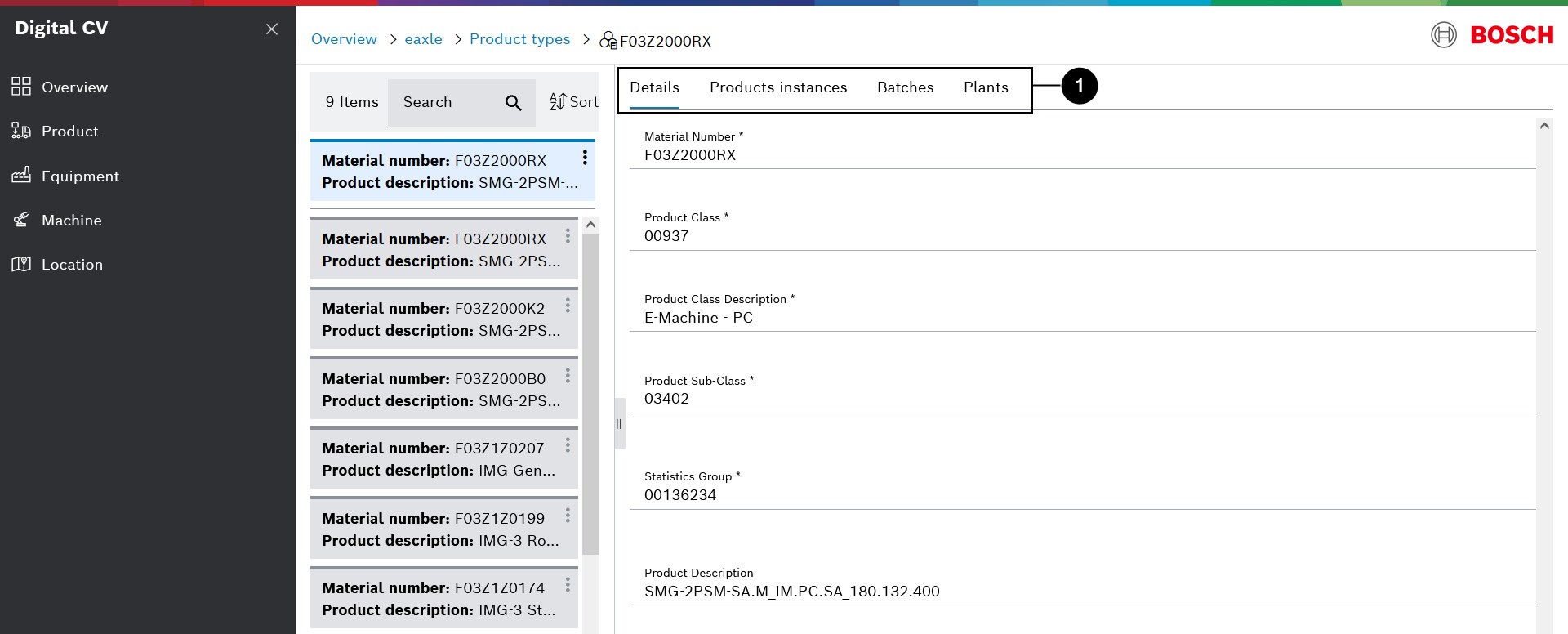The image size is (1568, 634).
Task: Click the Product Class value 00937
Action: 666,236
